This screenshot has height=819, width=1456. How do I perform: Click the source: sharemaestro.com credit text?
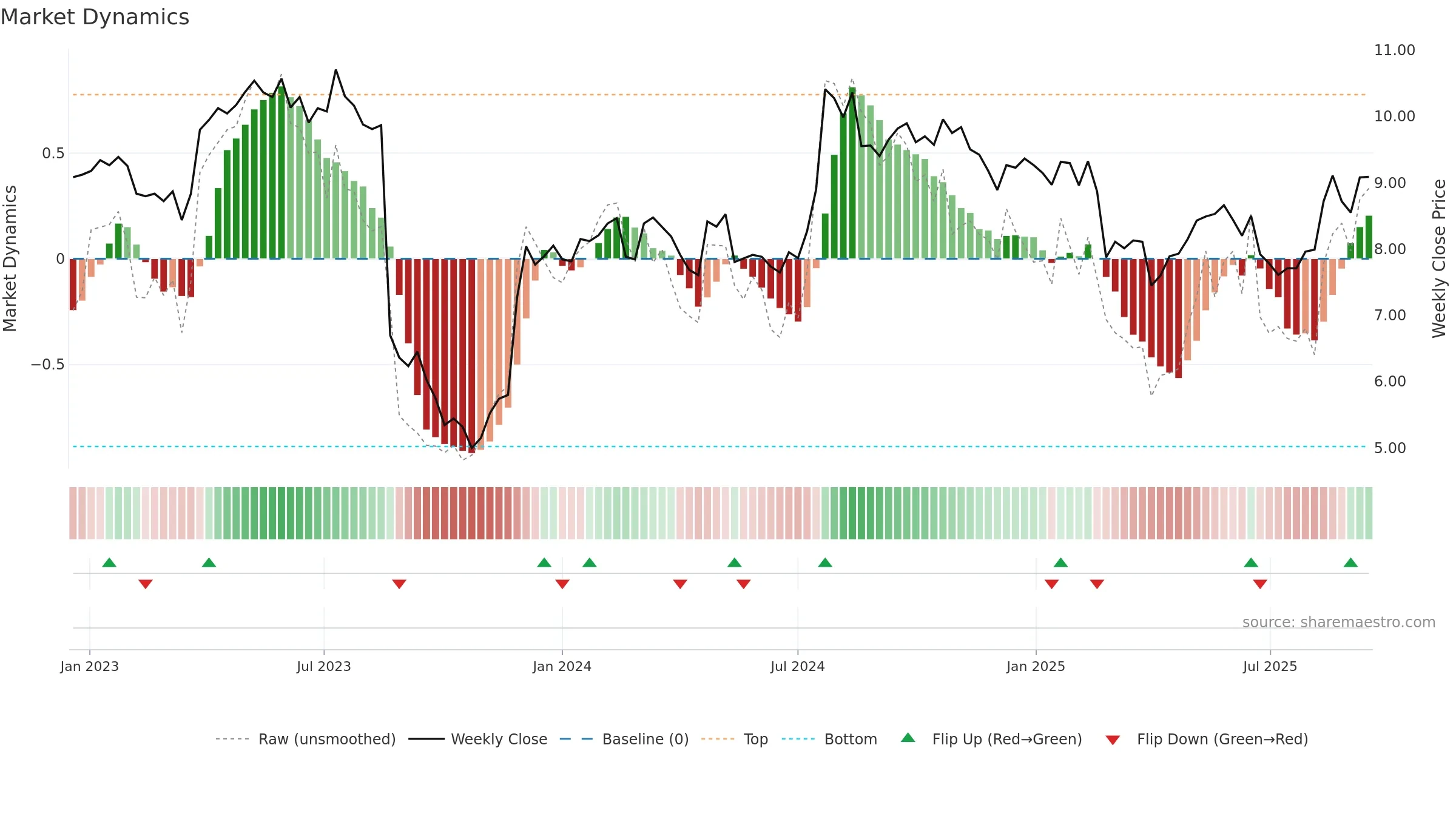pyautogui.click(x=1339, y=622)
